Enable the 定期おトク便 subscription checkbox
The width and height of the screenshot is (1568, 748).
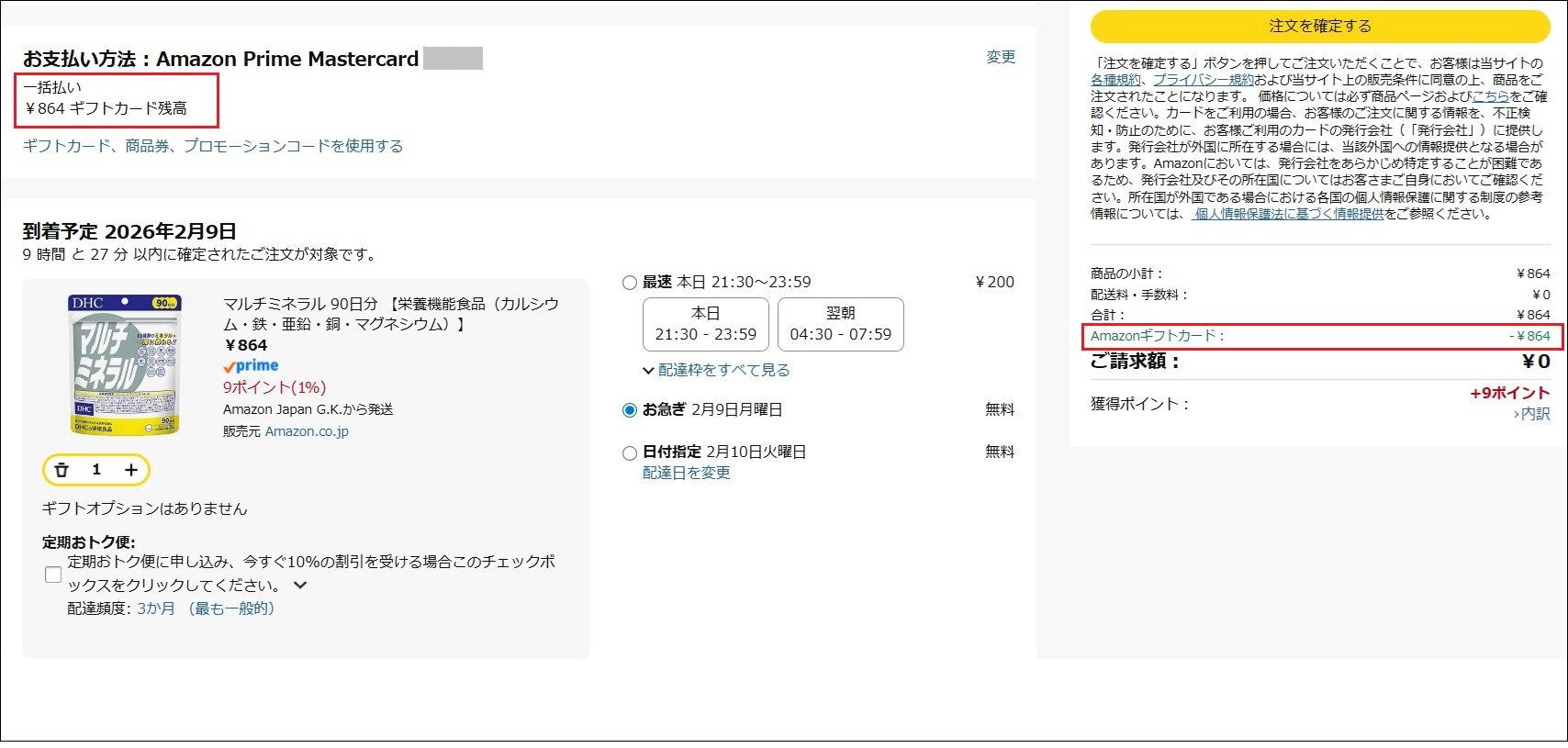tap(53, 575)
